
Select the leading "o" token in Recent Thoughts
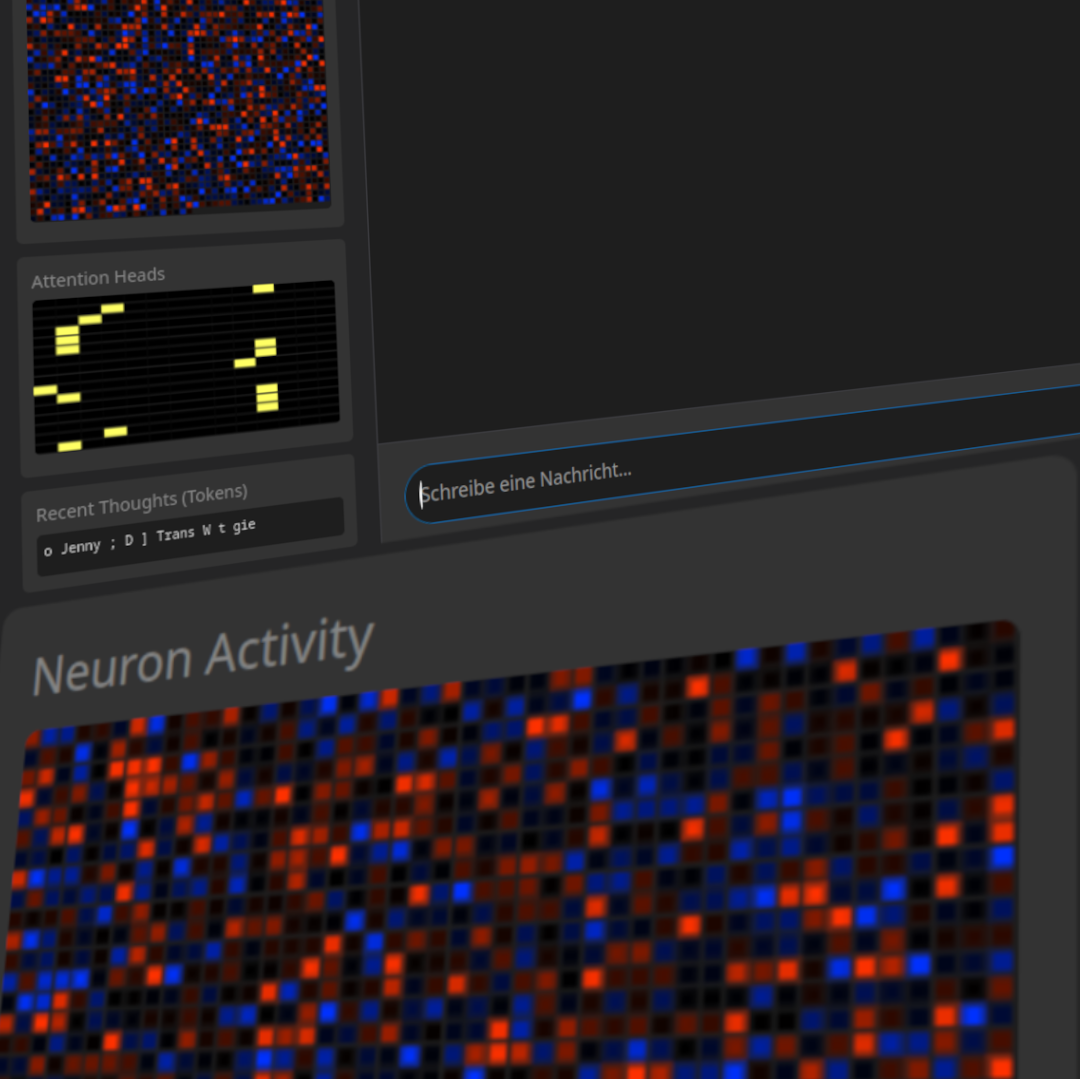48,552
